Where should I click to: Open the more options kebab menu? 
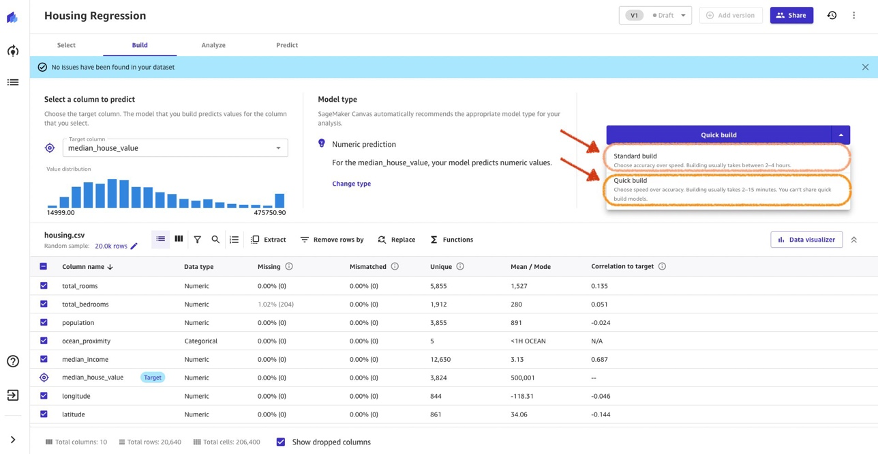(x=854, y=15)
